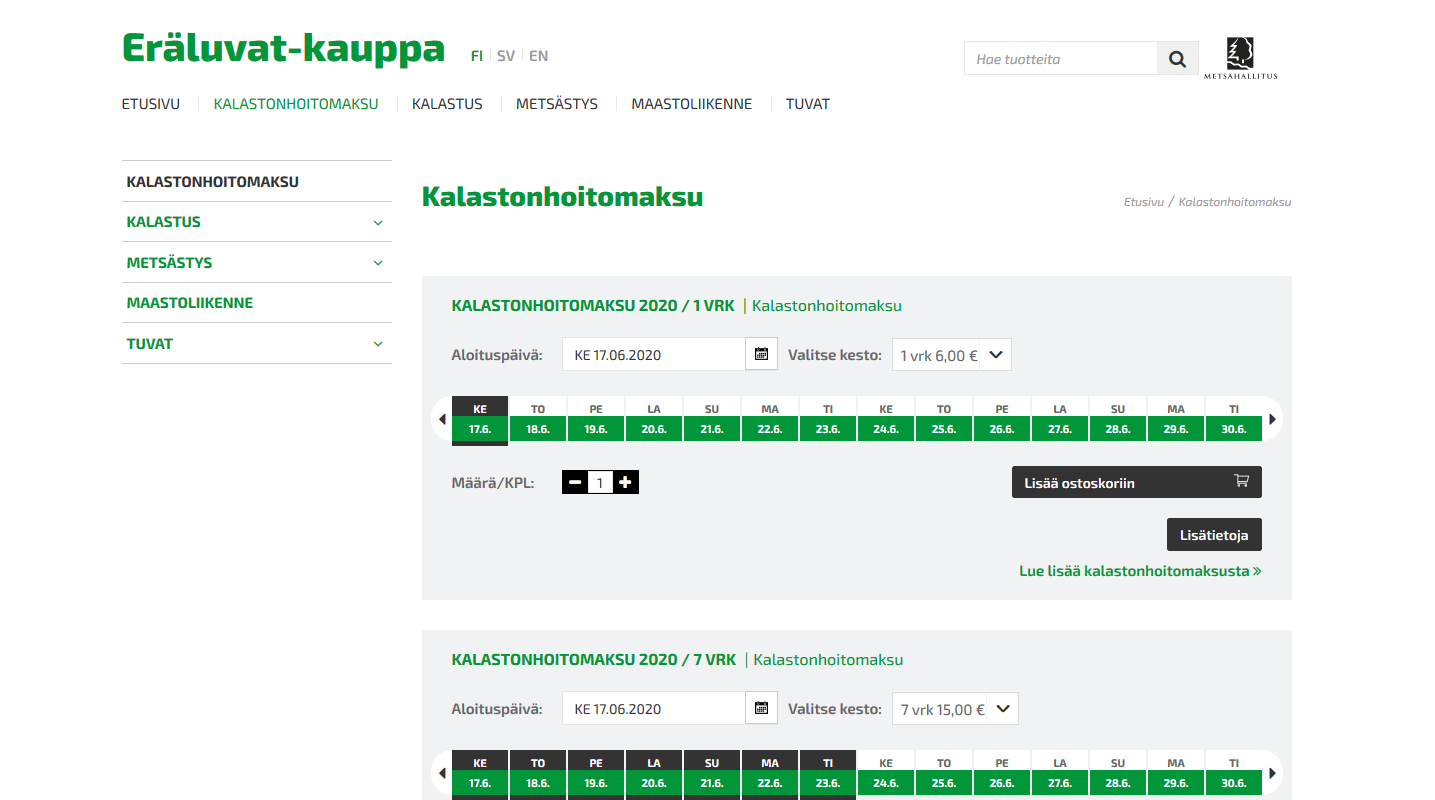Screen dimensions: 1435x800
Task: Select LA 20.6. in 1 VRK calendar
Action: (654, 419)
